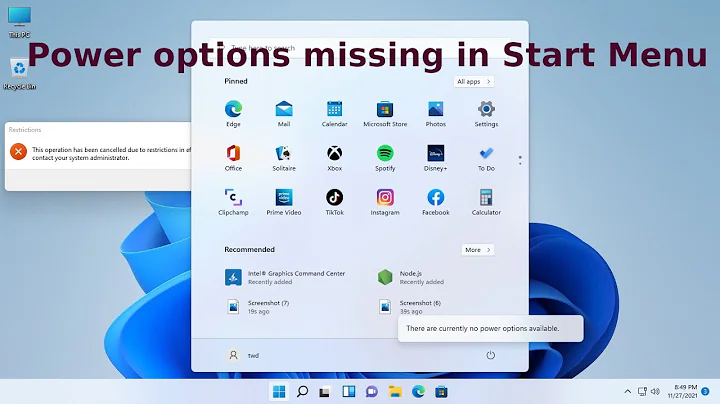720x404 pixels.
Task: Launch Edge from the taskbar
Action: click(418, 392)
